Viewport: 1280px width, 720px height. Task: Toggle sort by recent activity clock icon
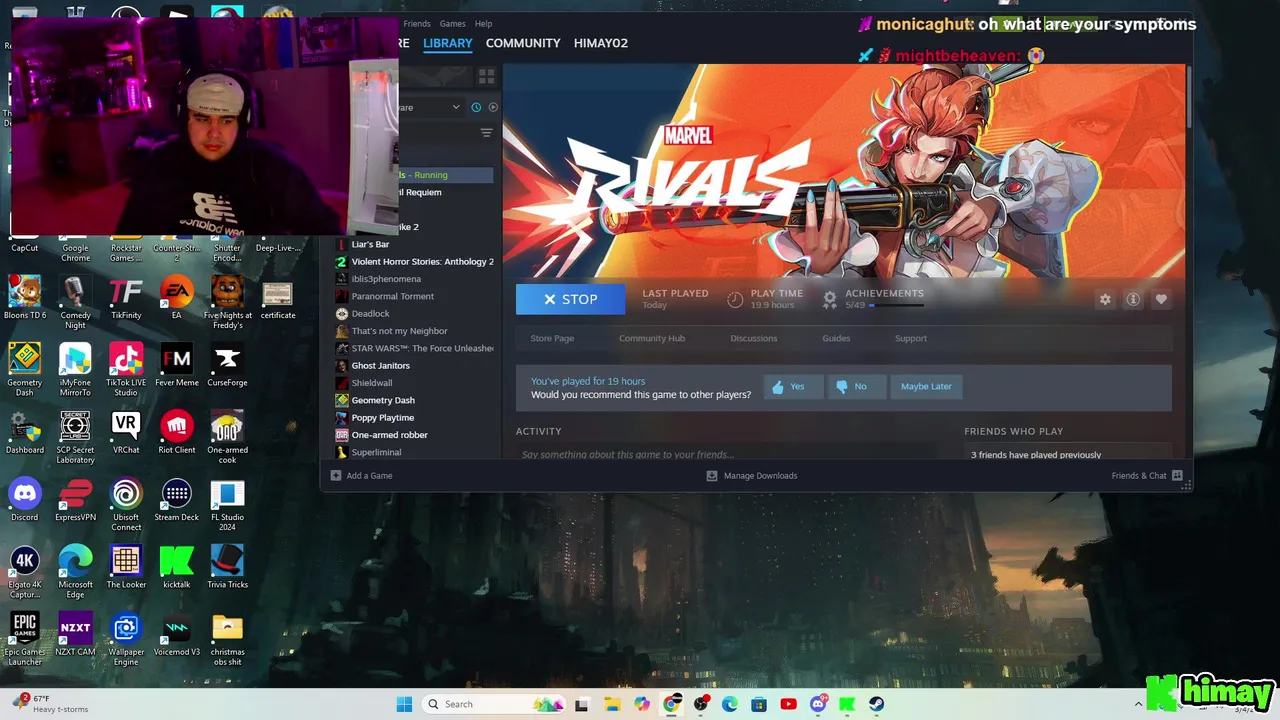tap(476, 107)
